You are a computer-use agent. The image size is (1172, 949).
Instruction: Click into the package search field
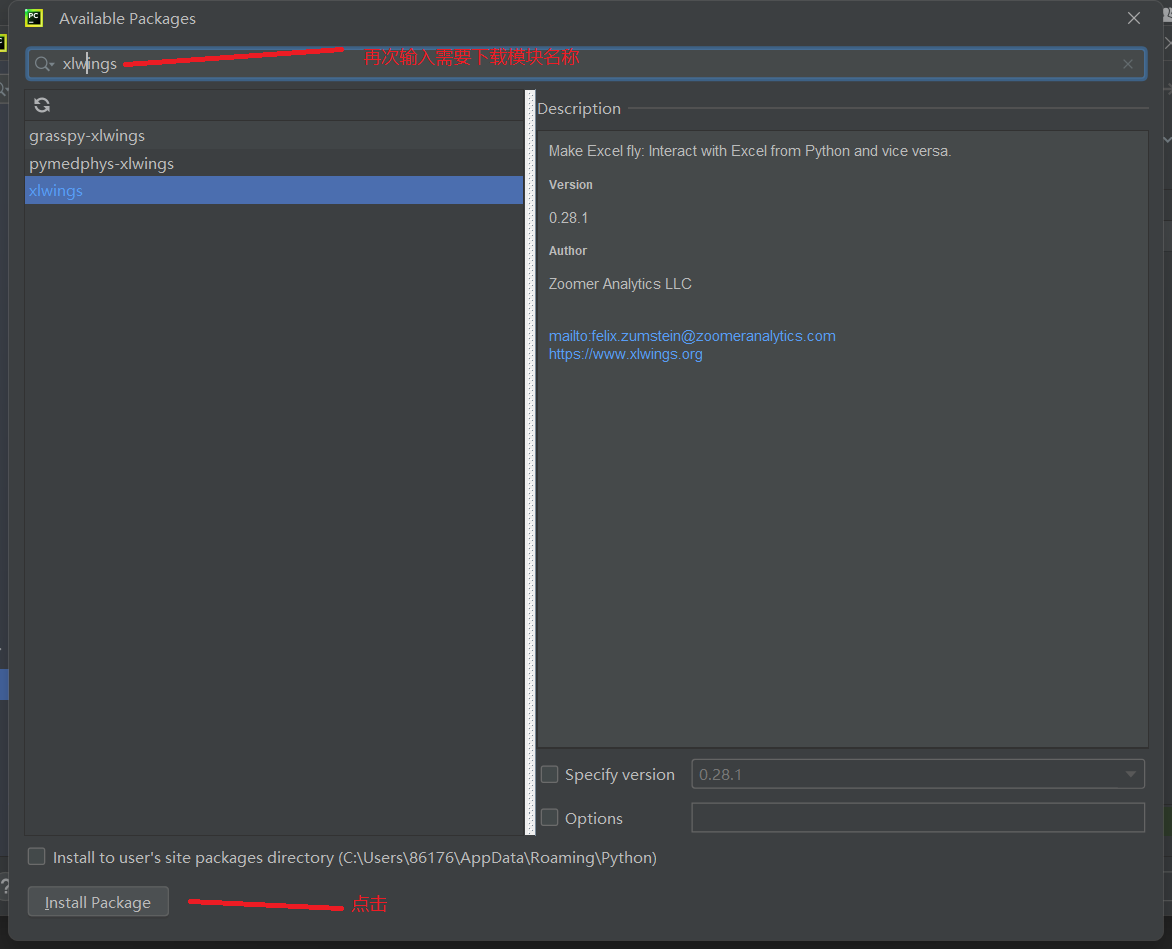(586, 64)
